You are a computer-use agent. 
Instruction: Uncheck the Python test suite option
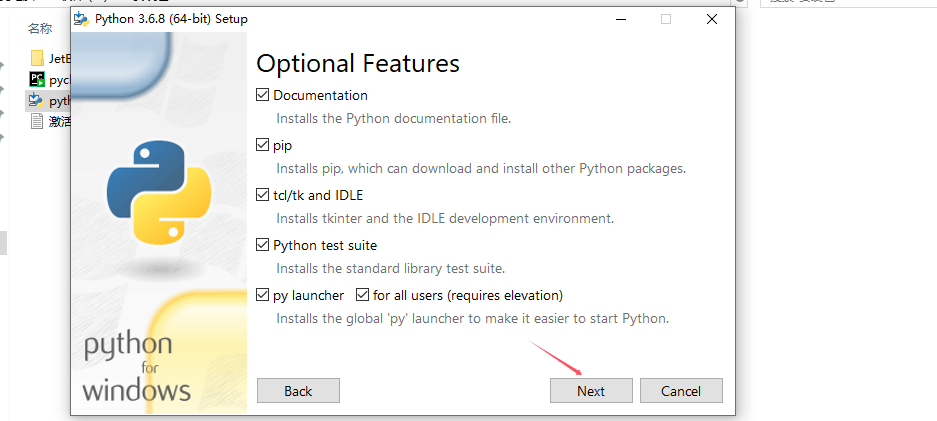263,246
